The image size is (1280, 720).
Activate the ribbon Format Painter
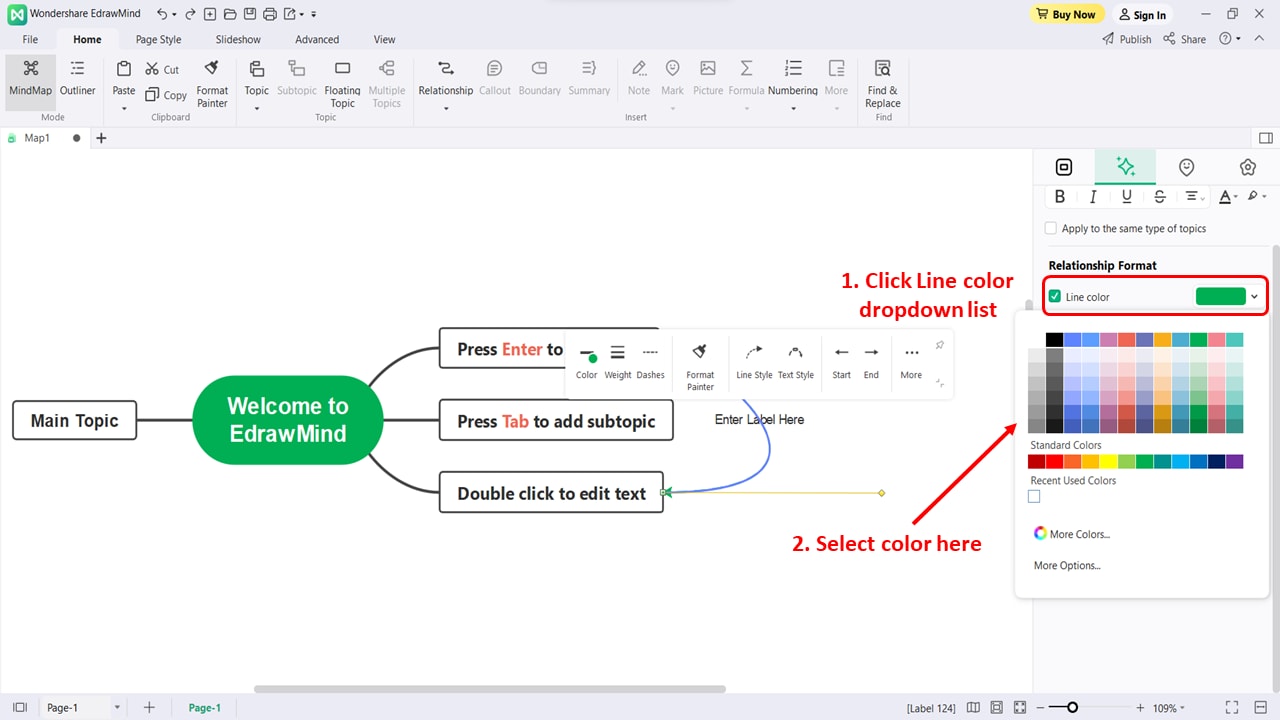[x=212, y=83]
